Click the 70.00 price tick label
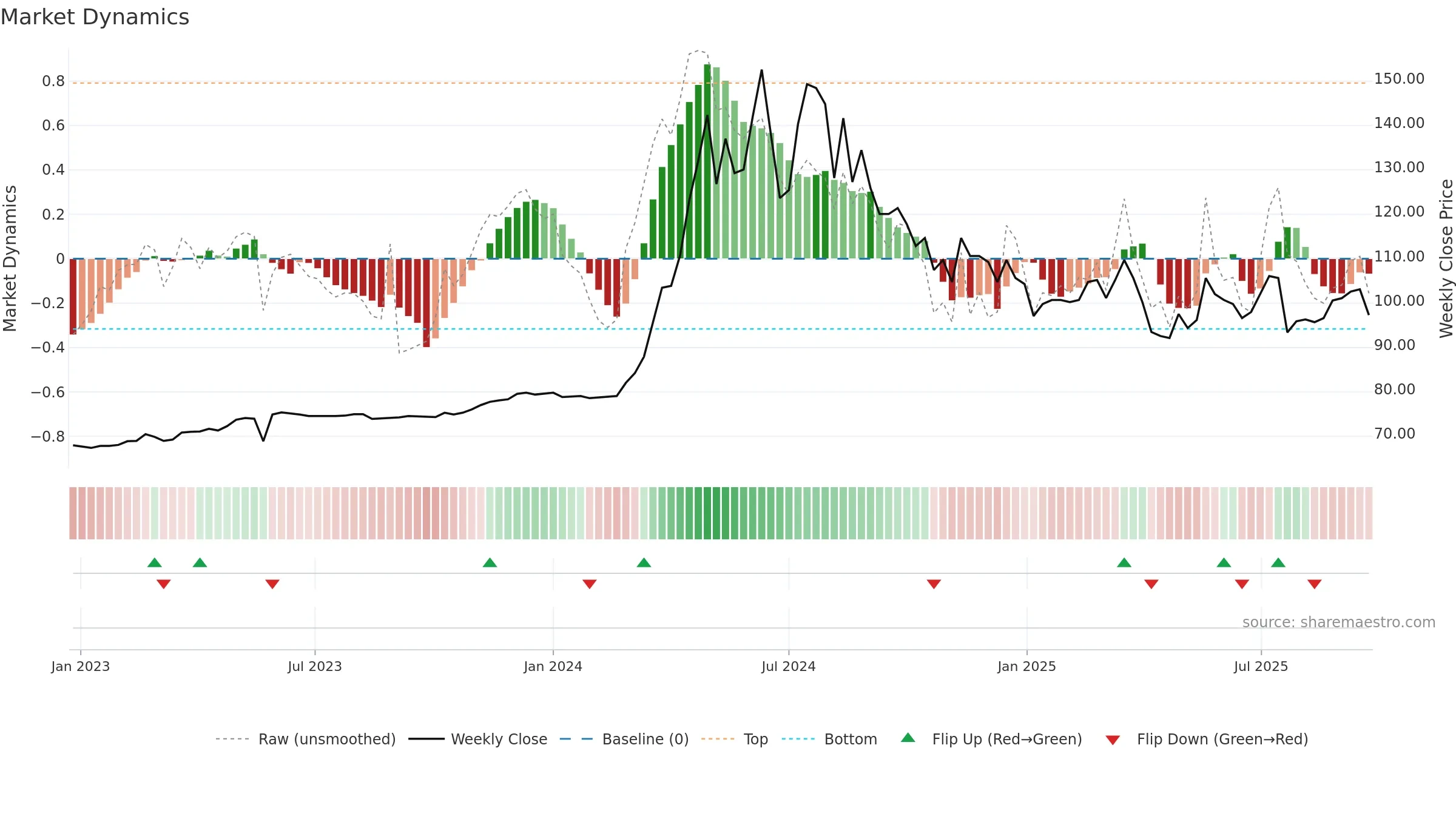The height and width of the screenshot is (819, 1456). pyautogui.click(x=1394, y=434)
